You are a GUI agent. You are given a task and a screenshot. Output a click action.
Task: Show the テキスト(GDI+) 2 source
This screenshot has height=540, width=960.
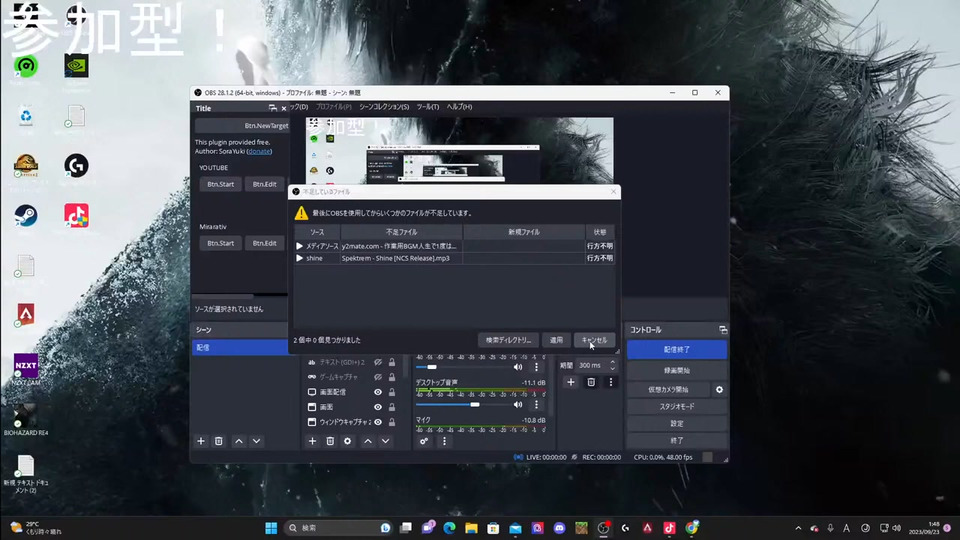click(x=378, y=362)
